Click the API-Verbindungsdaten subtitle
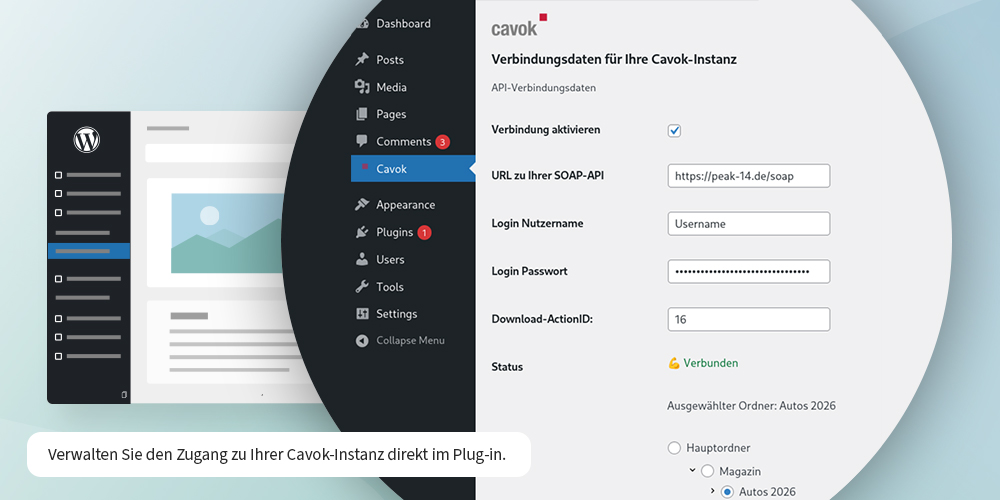Viewport: 1000px width, 500px height. pyautogui.click(x=543, y=88)
